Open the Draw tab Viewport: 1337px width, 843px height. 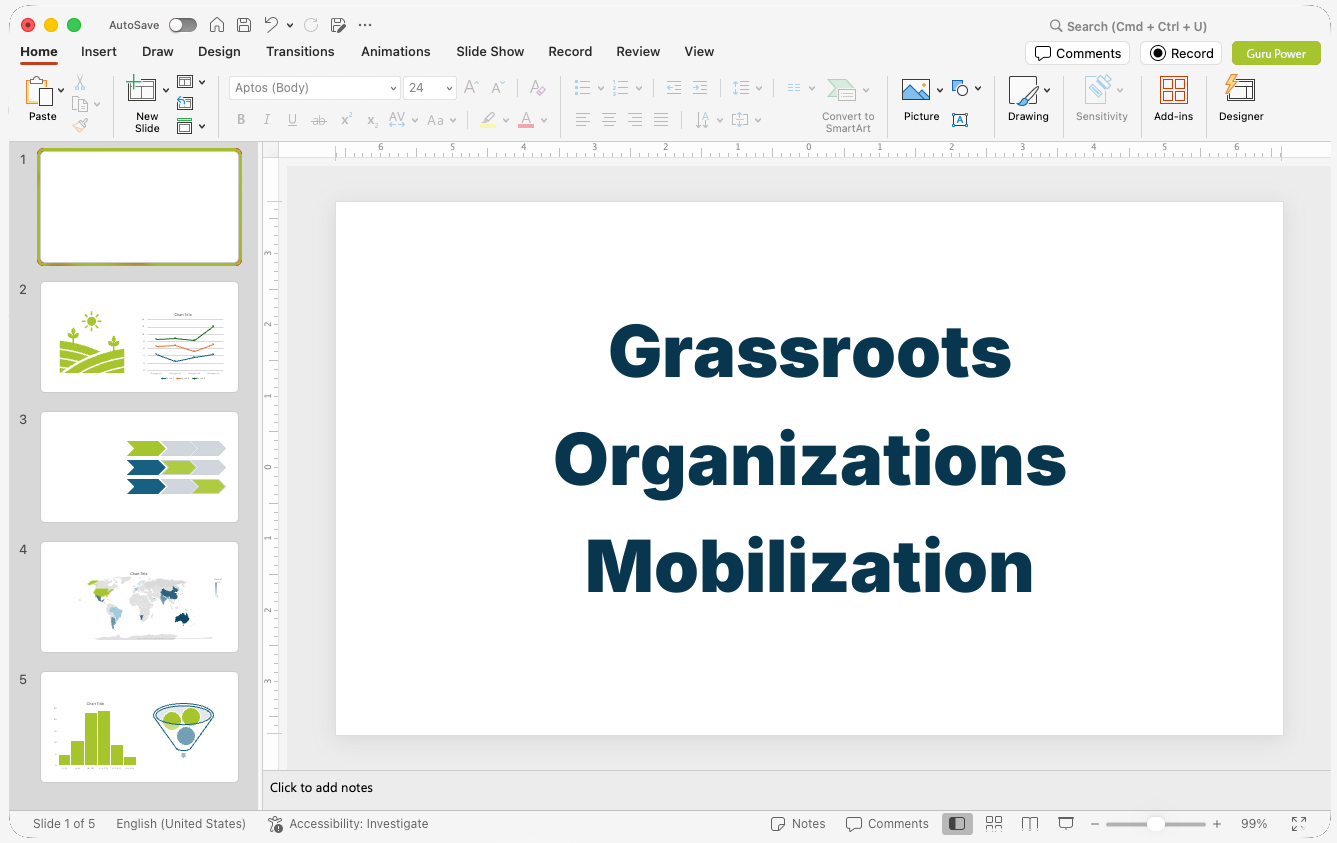point(158,51)
